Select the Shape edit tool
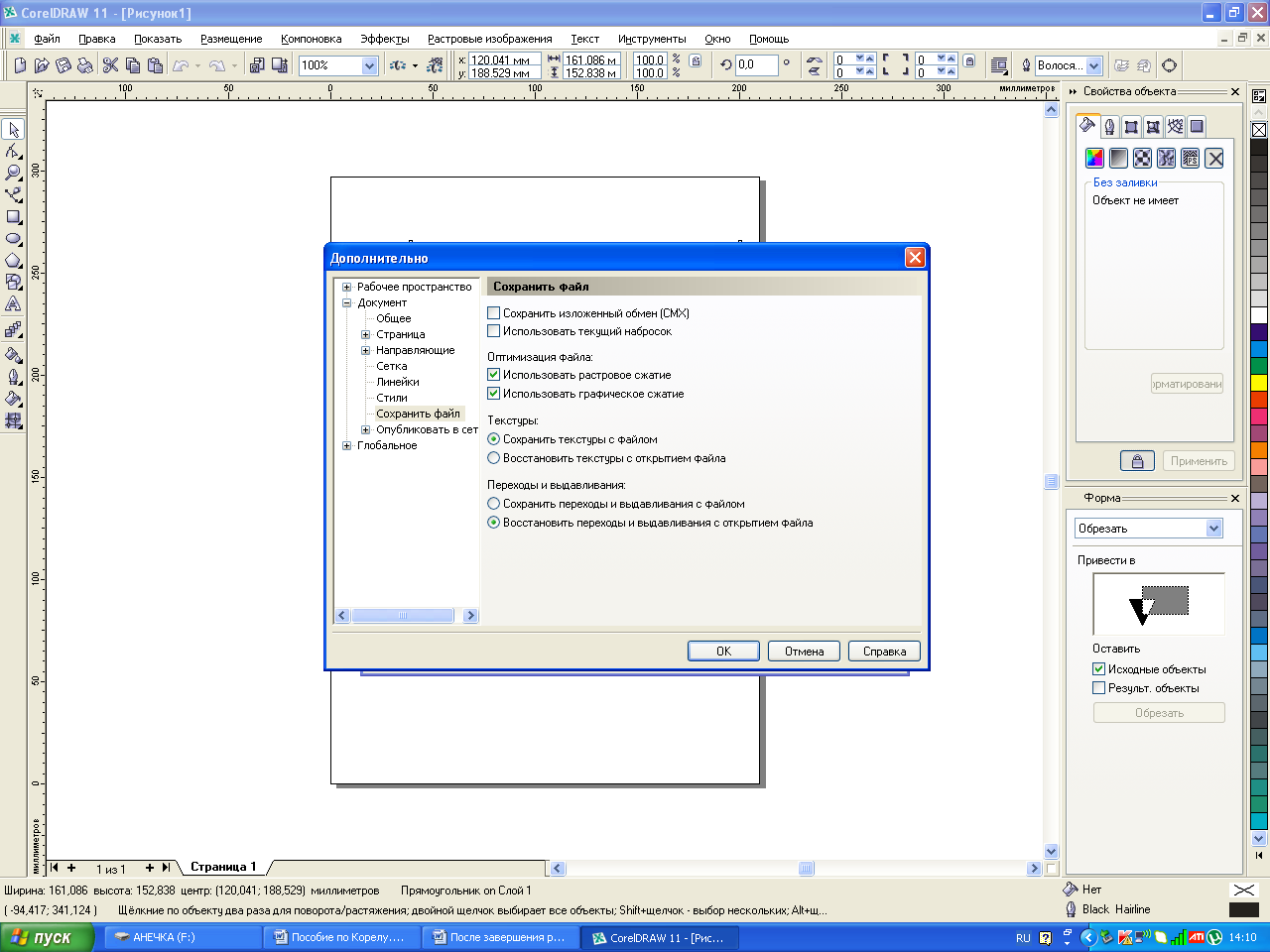This screenshot has width=1270, height=952. pyautogui.click(x=13, y=151)
